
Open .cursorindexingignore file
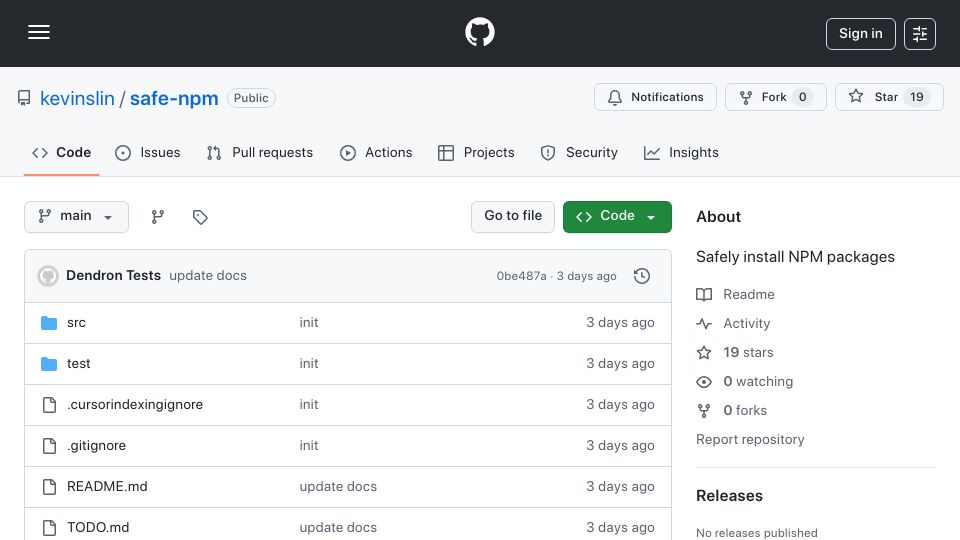click(x=135, y=405)
